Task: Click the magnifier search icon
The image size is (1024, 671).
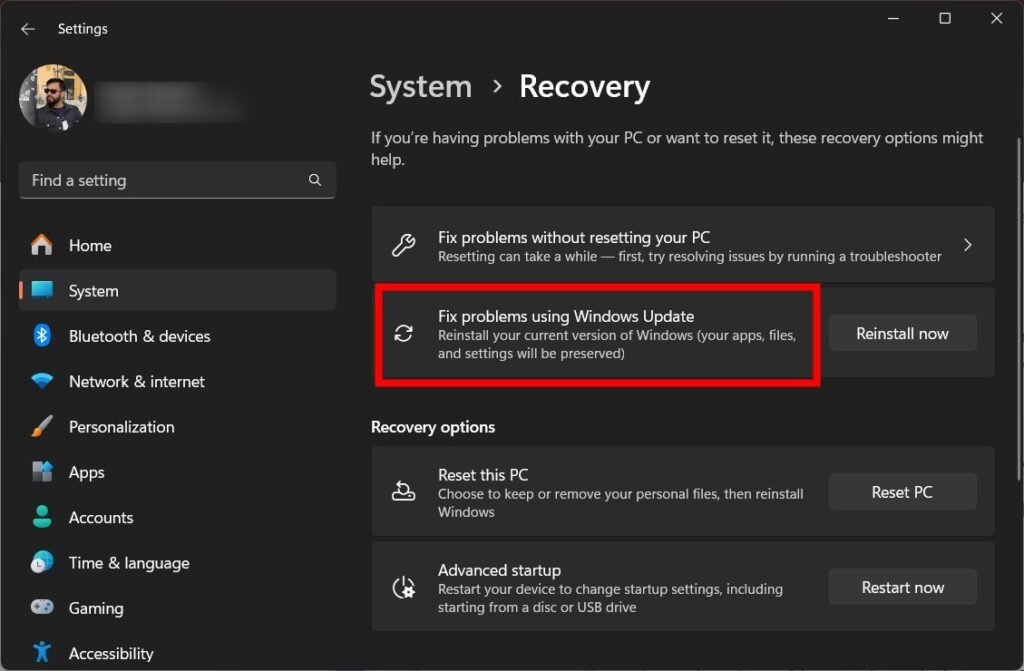Action: [315, 180]
